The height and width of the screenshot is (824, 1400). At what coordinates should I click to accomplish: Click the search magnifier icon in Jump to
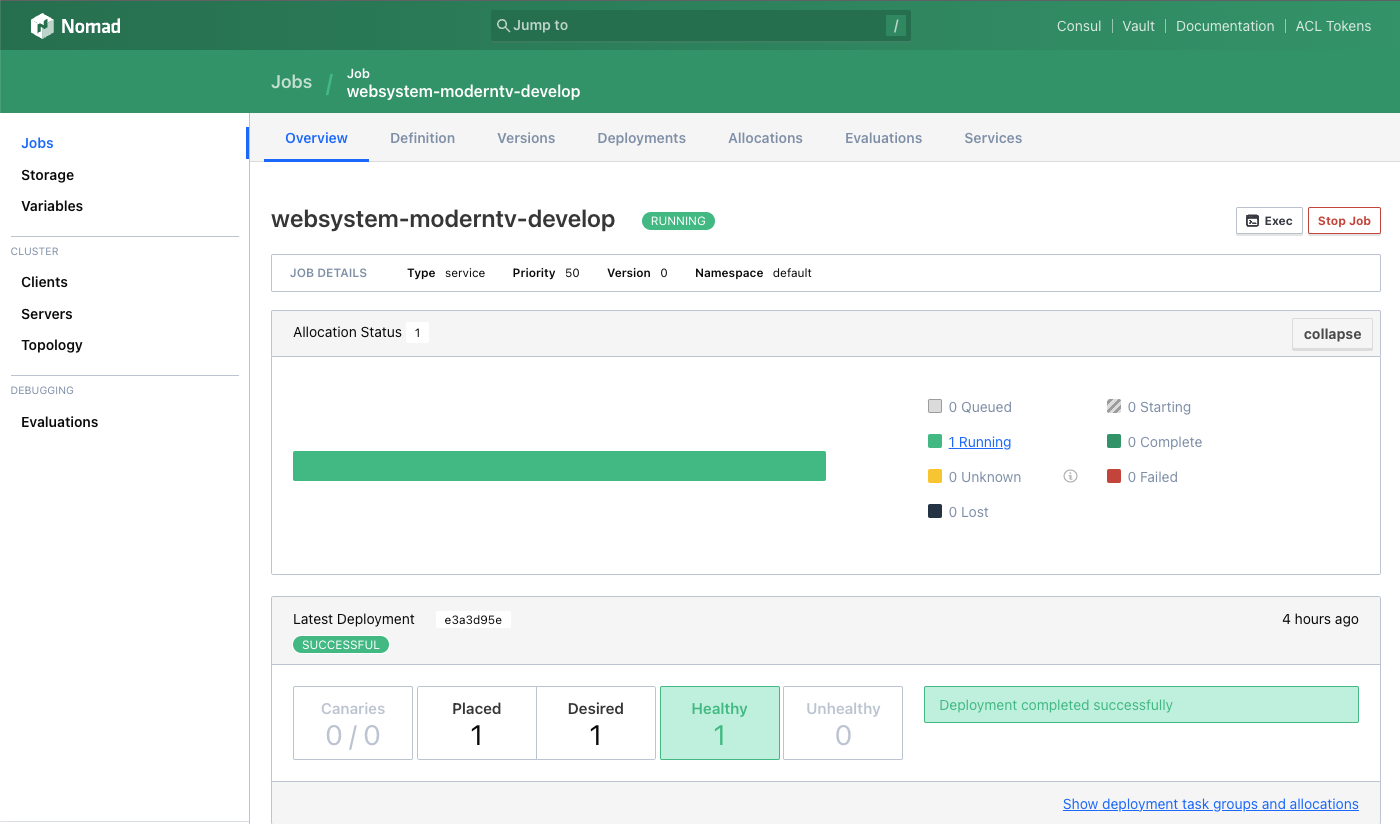click(503, 25)
